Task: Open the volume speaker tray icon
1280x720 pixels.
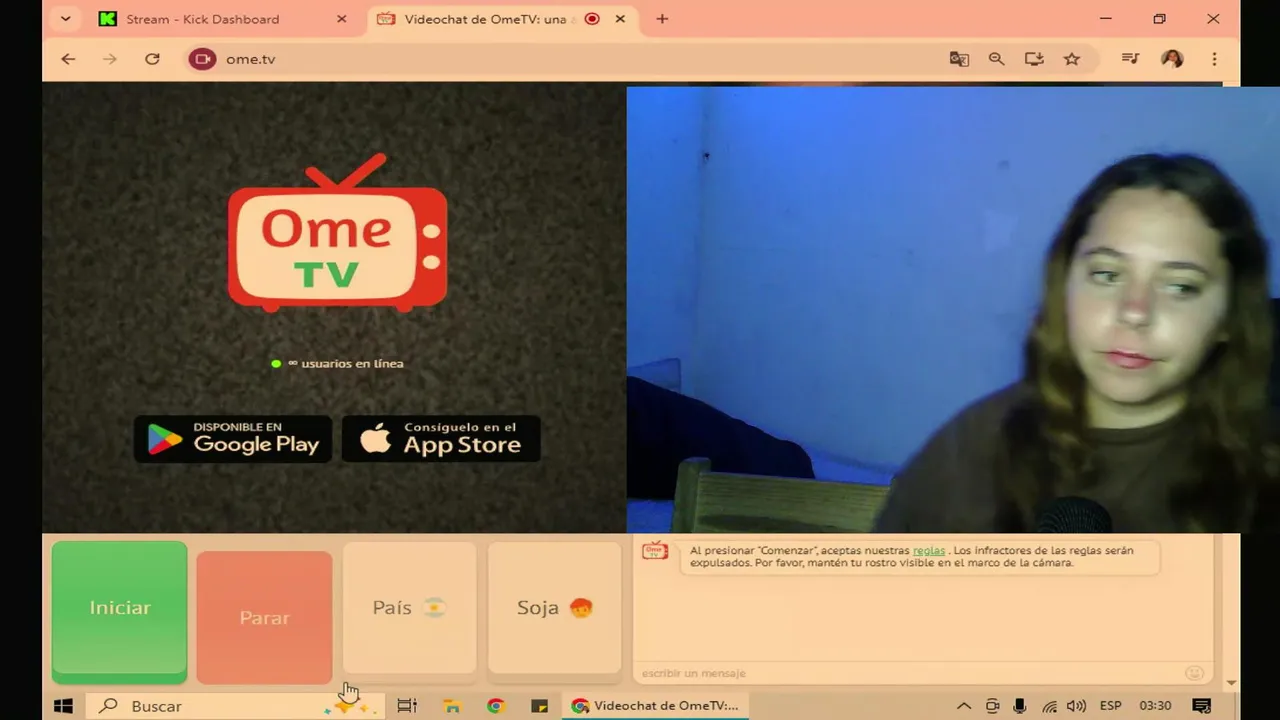Action: pos(1077,706)
